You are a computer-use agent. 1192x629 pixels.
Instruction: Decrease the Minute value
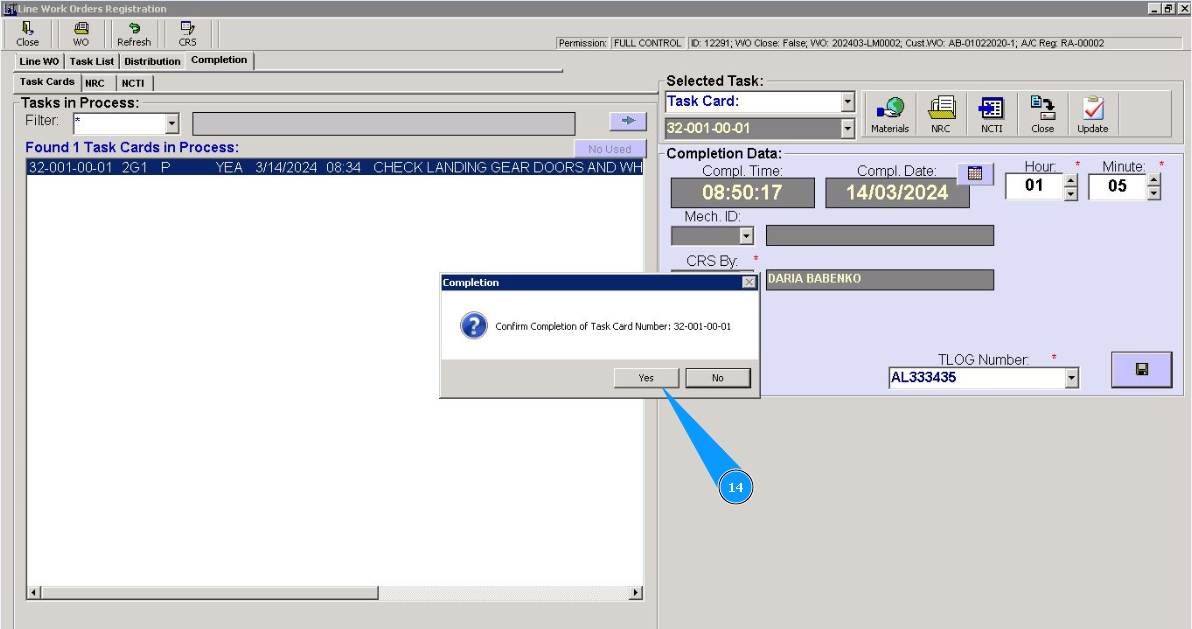pyautogui.click(x=1154, y=194)
